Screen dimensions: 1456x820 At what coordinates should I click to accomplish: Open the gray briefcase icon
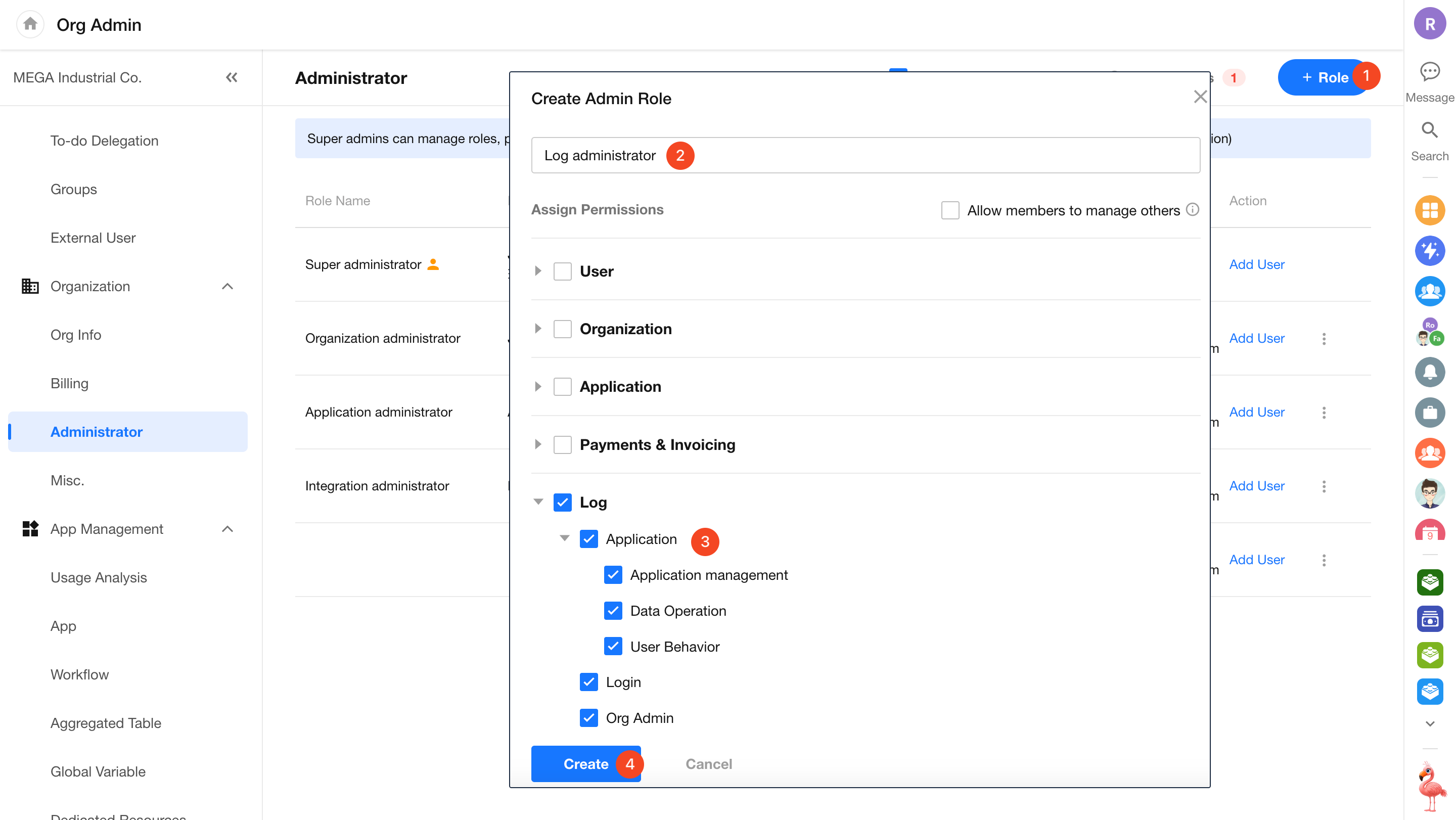tap(1429, 413)
